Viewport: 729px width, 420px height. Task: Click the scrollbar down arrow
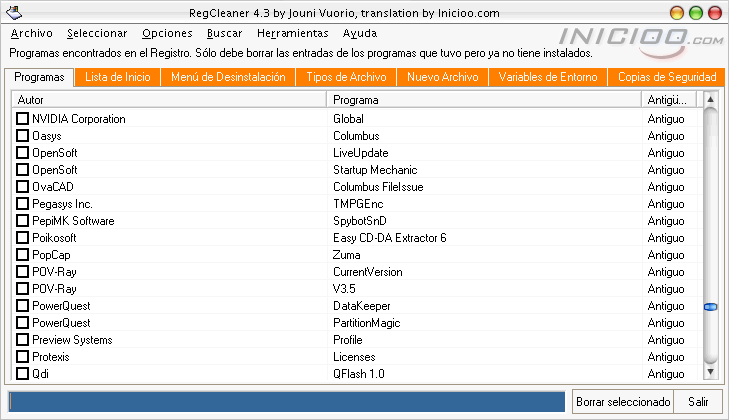click(710, 372)
